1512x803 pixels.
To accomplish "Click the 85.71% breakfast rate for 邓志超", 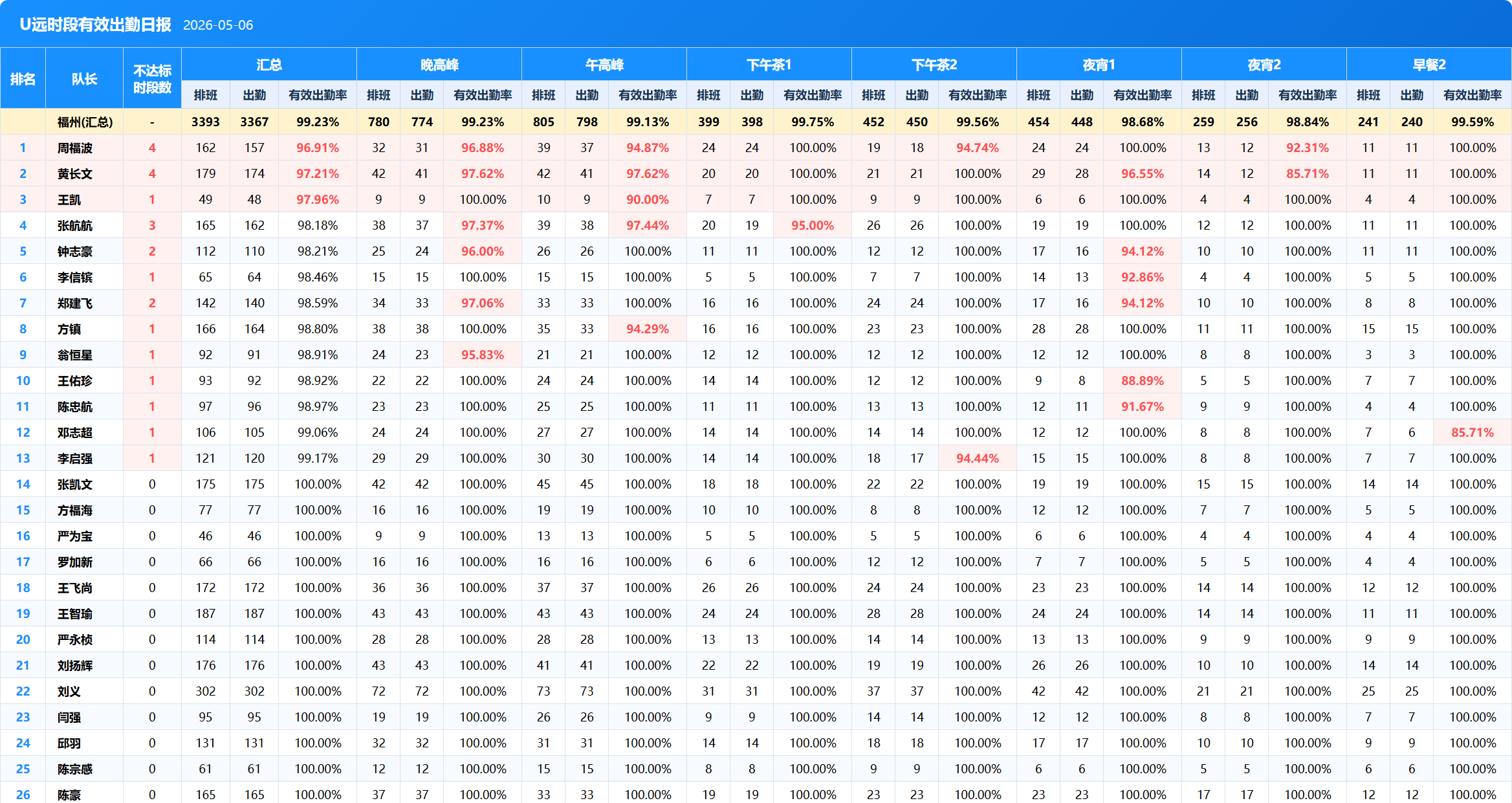I will coord(1473,432).
